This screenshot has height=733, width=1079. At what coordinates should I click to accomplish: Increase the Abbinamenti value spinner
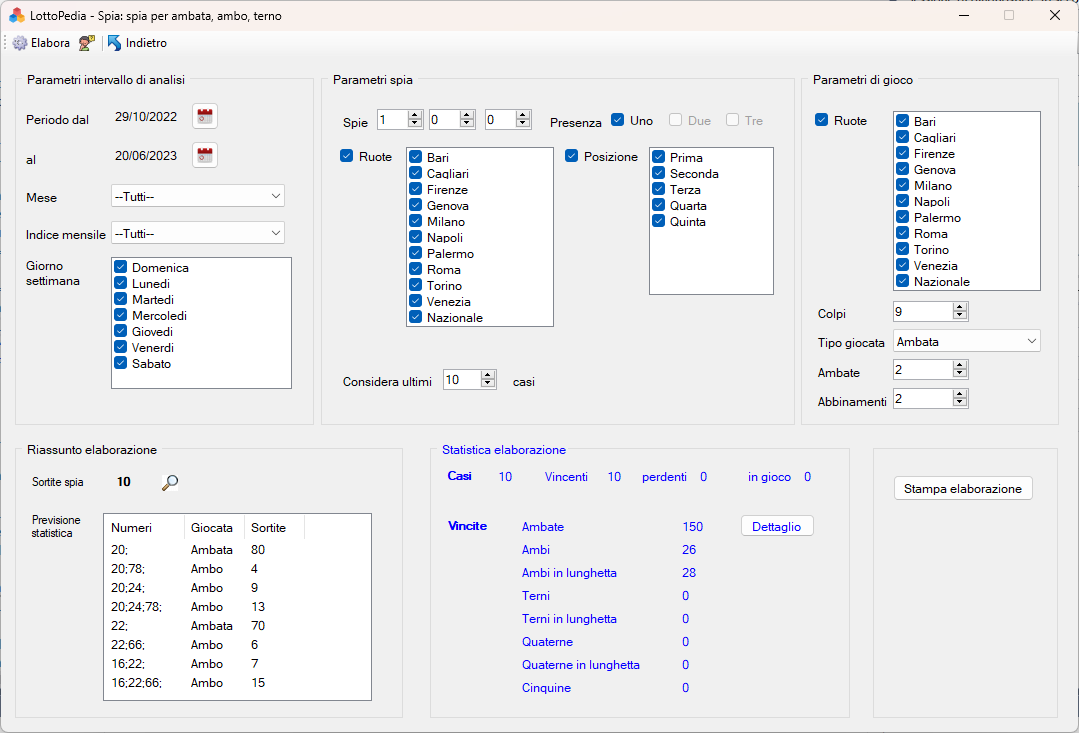[960, 394]
